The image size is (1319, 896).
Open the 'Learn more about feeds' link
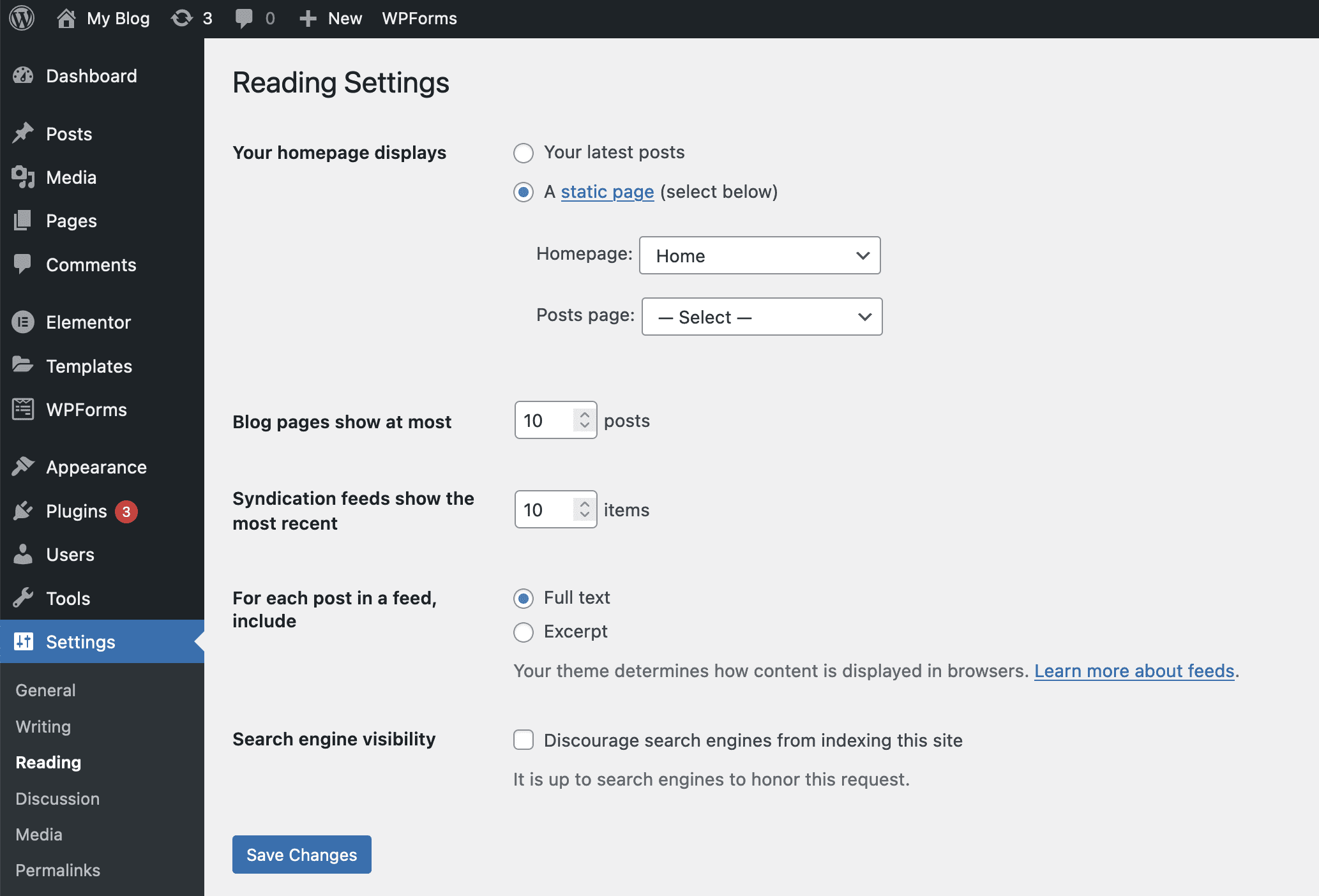[1134, 671]
